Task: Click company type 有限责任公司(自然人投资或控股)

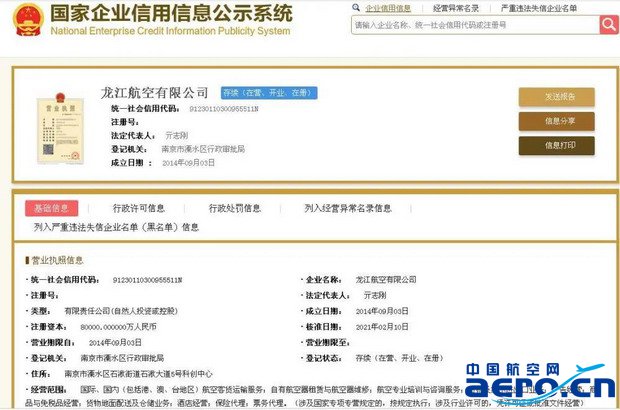Action: pyautogui.click(x=121, y=311)
